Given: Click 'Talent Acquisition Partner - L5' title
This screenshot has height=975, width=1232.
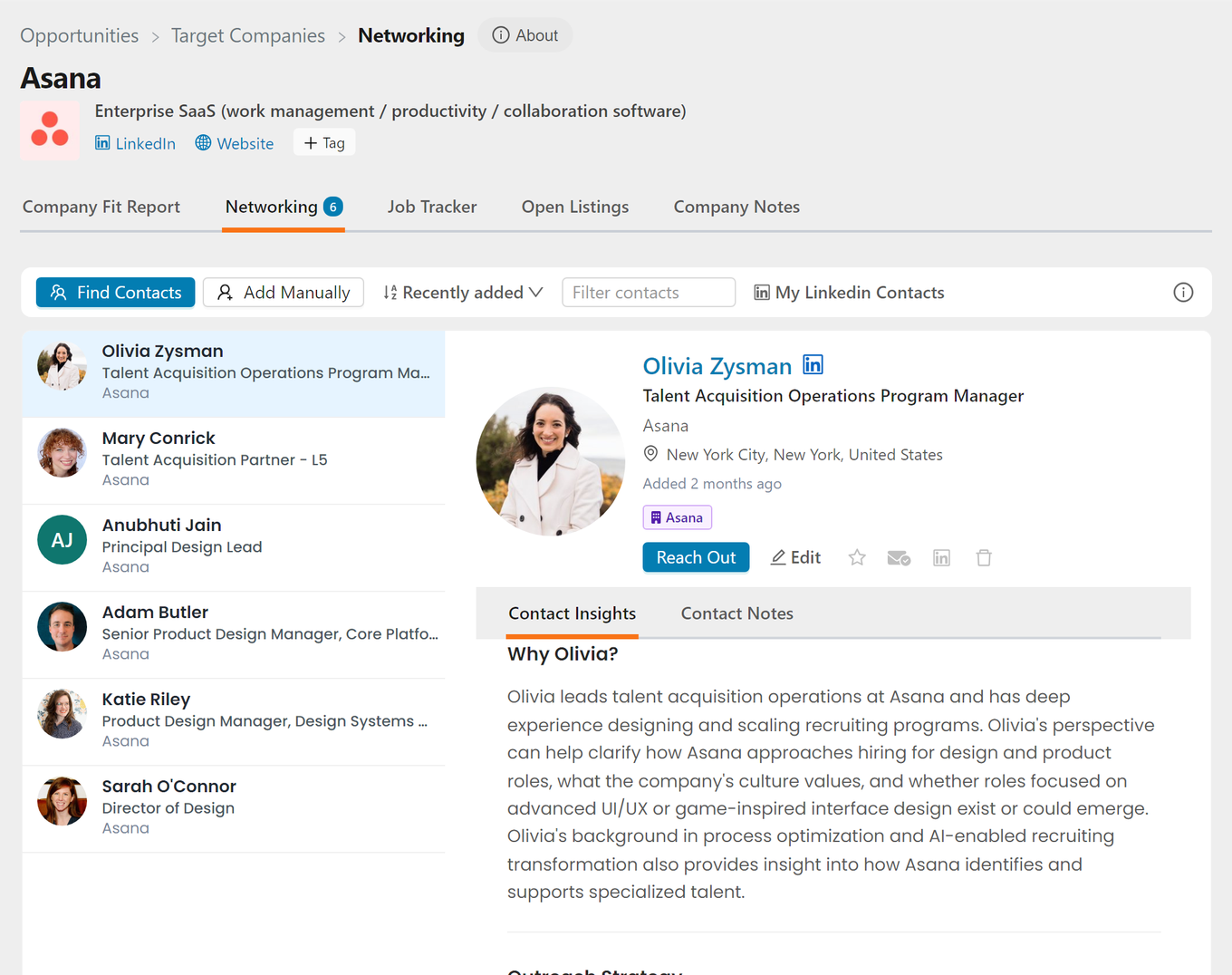Looking at the screenshot, I should point(215,460).
